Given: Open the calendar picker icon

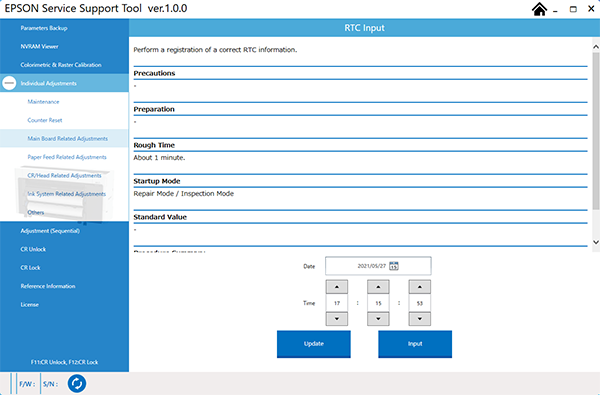Looking at the screenshot, I should point(394,266).
